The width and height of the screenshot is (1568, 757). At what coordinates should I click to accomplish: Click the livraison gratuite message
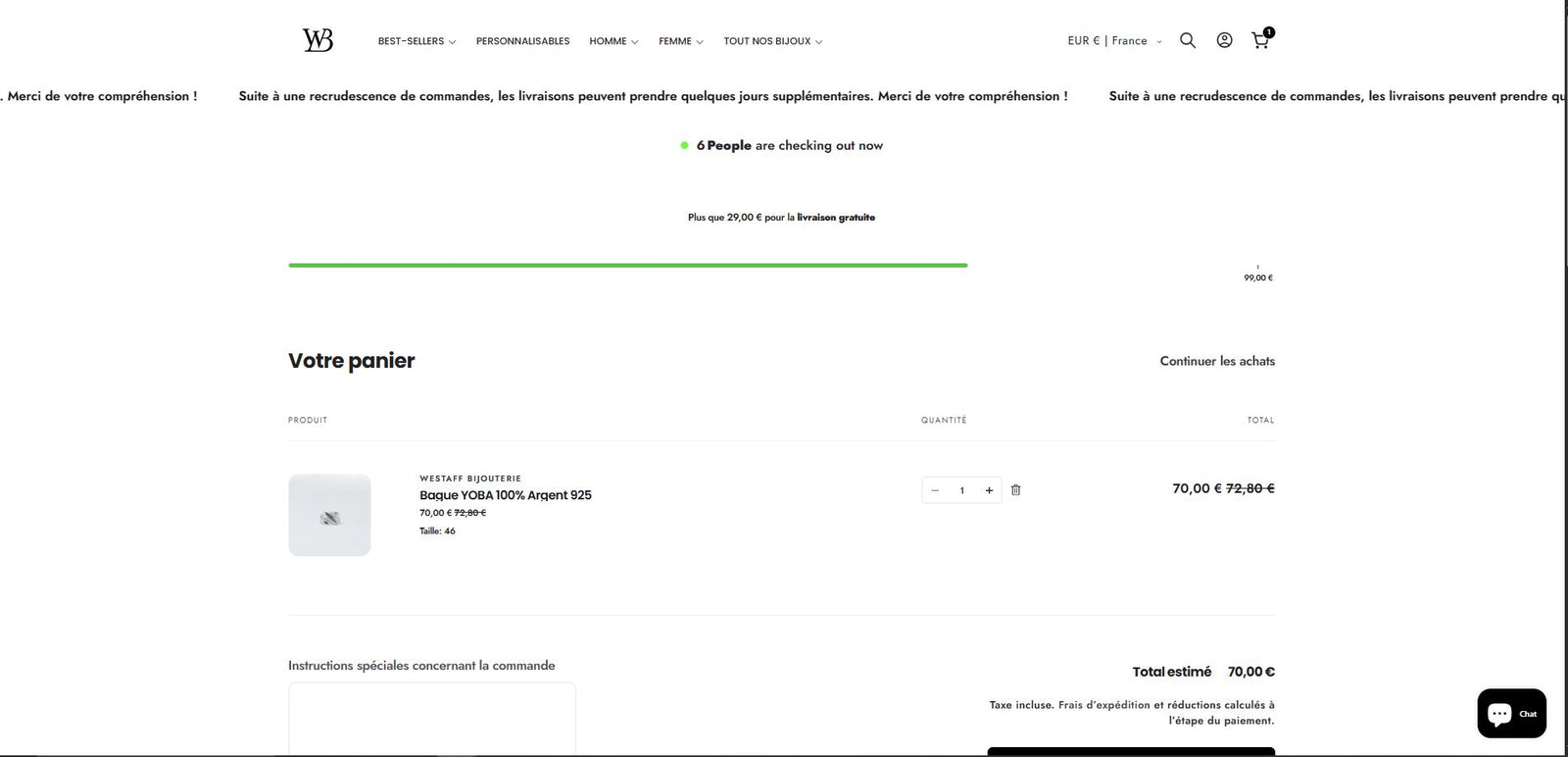(781, 218)
